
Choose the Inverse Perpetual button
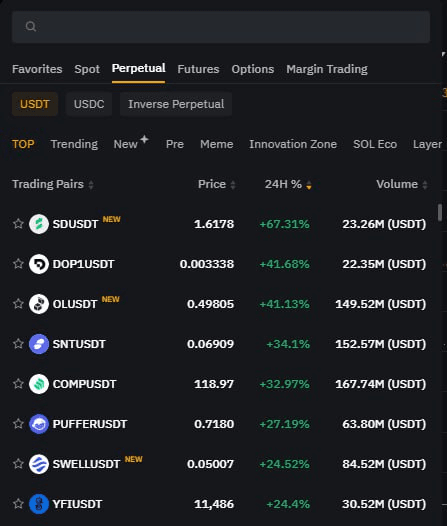pyautogui.click(x=176, y=104)
